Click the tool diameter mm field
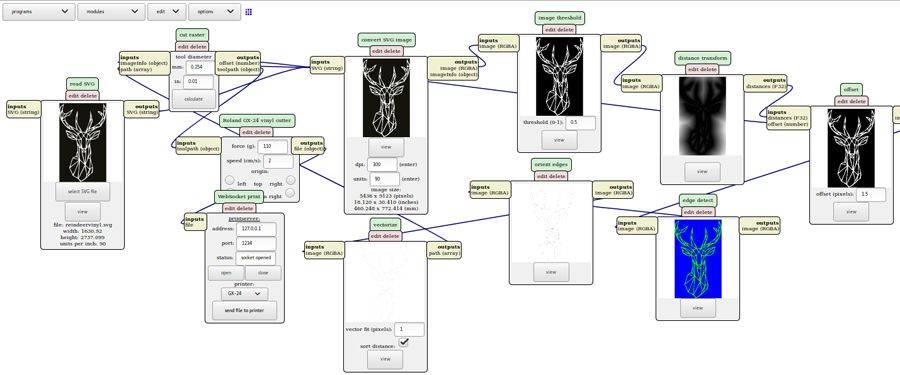This screenshot has height=375, width=900. coord(200,67)
